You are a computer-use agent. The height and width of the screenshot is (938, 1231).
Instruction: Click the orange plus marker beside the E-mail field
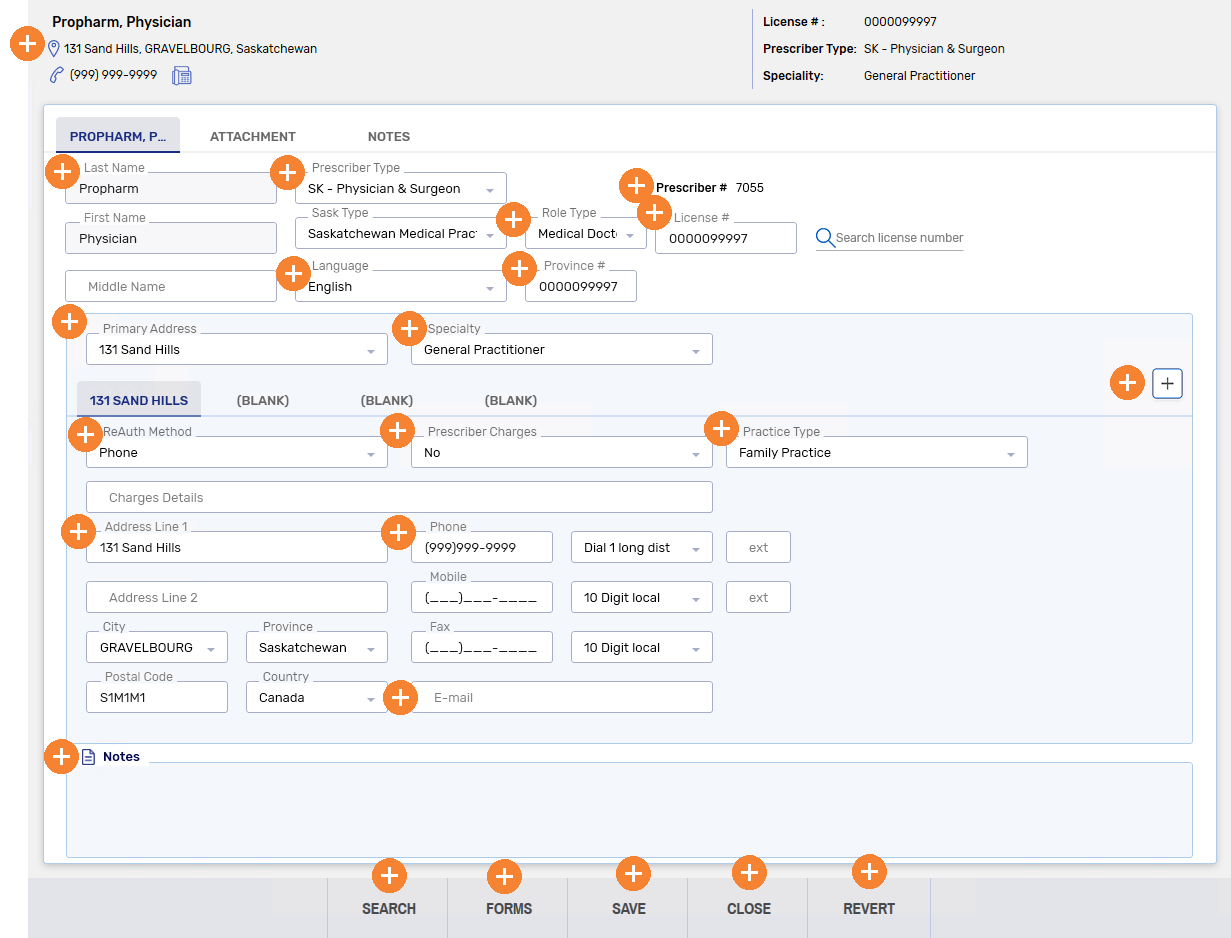pos(400,698)
